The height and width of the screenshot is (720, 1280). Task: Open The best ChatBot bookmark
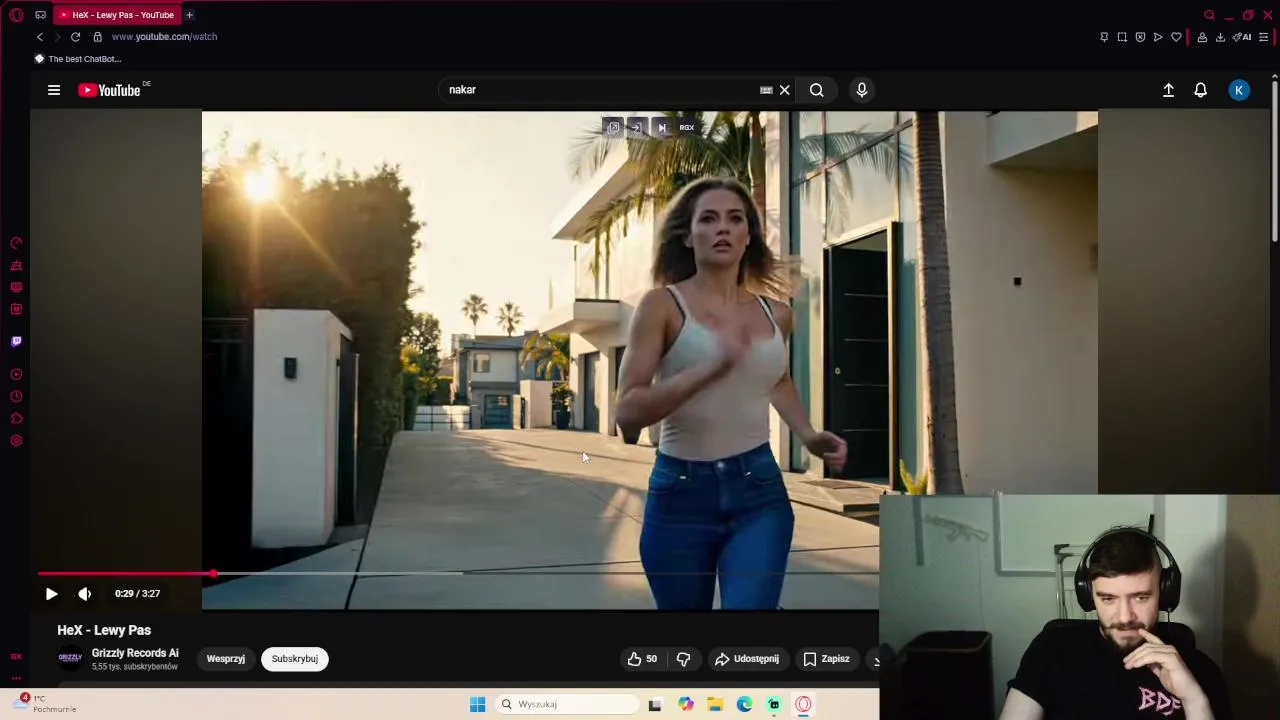[x=78, y=59]
